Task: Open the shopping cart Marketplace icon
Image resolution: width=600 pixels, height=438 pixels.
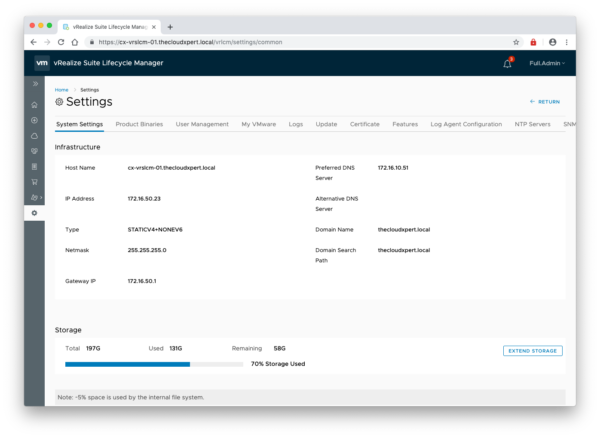Action: coord(35,182)
